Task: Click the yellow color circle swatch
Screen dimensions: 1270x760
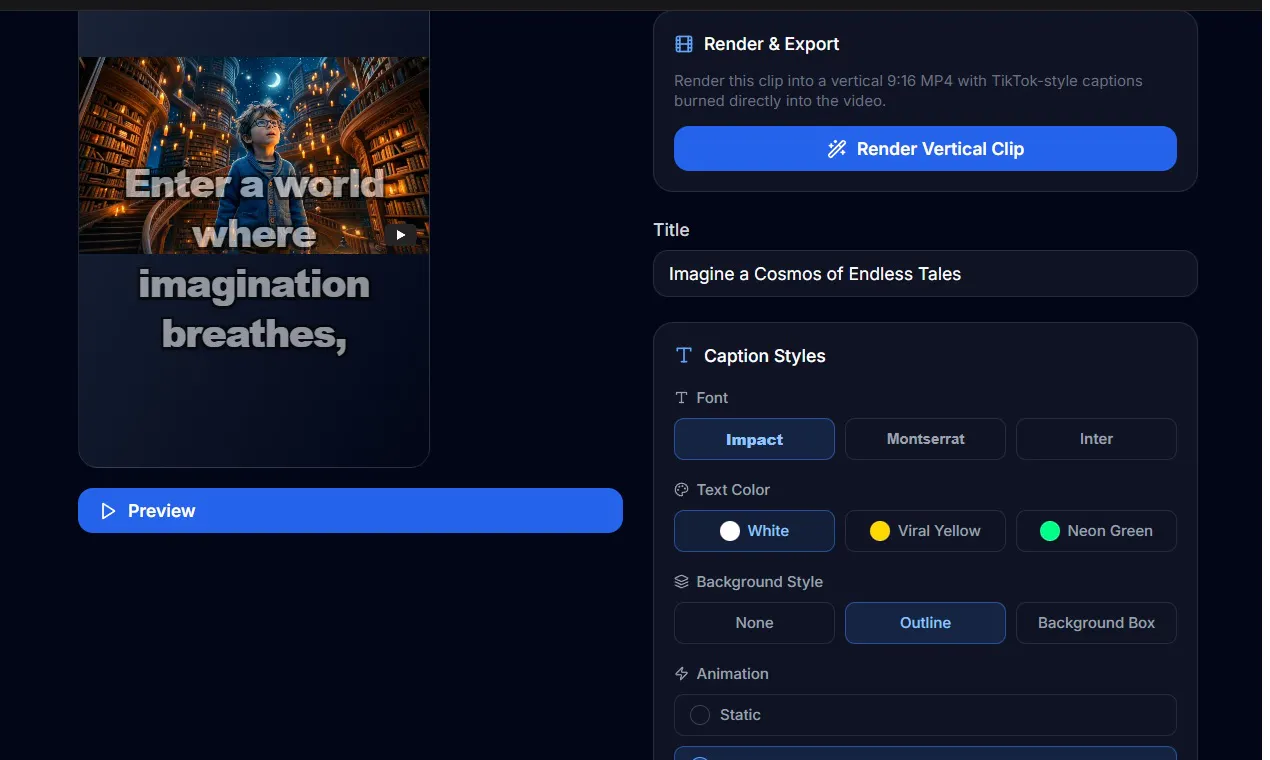Action: tap(880, 531)
